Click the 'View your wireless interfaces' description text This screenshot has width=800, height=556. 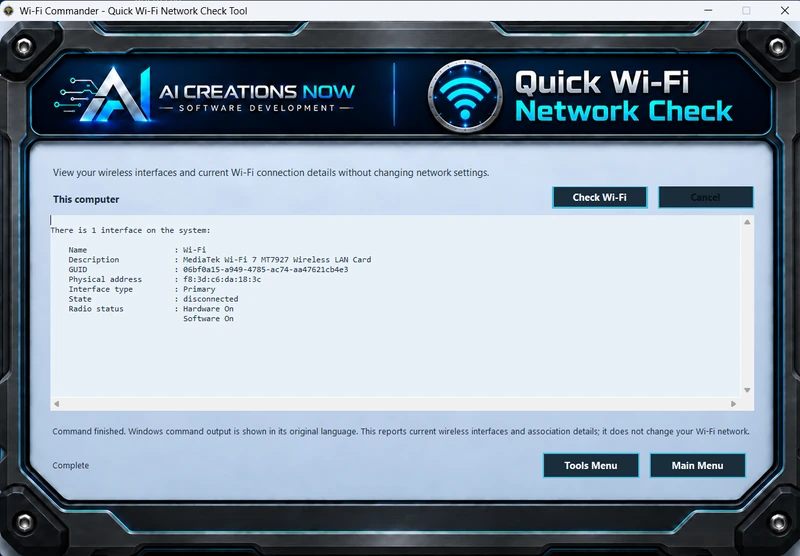tap(271, 173)
